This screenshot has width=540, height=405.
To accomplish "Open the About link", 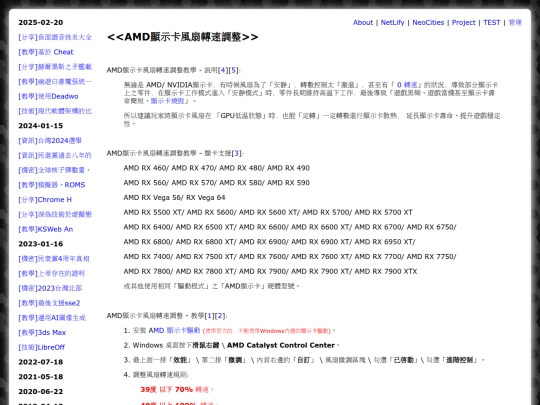I will [x=363, y=22].
